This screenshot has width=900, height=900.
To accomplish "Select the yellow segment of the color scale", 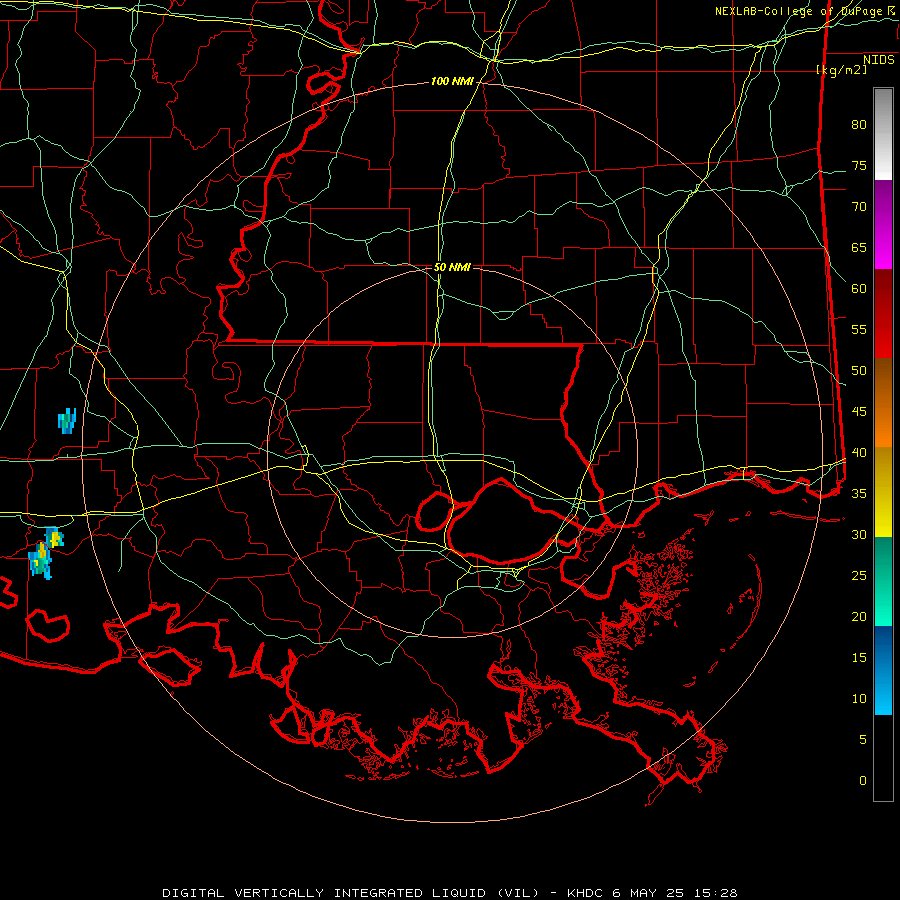I will click(883, 492).
